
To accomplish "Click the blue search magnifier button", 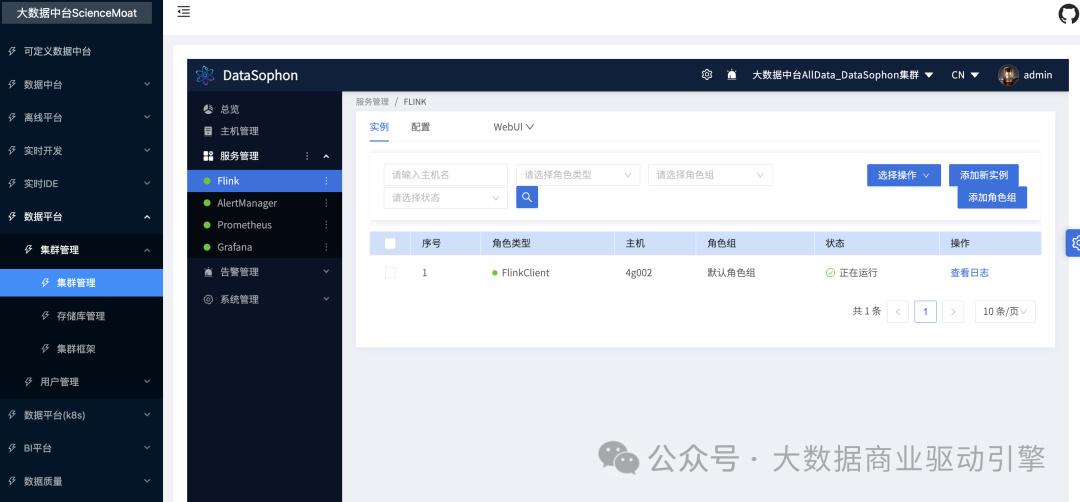I will [x=527, y=197].
